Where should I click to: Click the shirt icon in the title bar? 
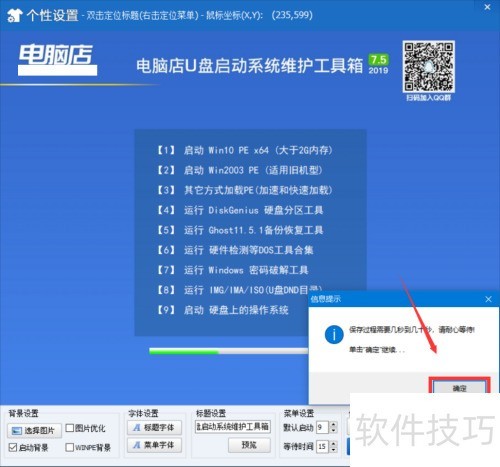pos(14,15)
